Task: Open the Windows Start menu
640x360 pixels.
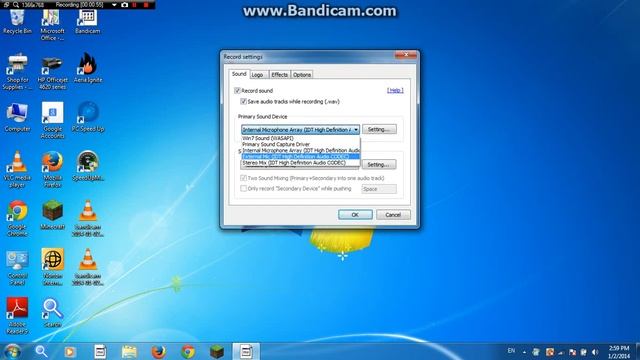Action: coord(12,351)
